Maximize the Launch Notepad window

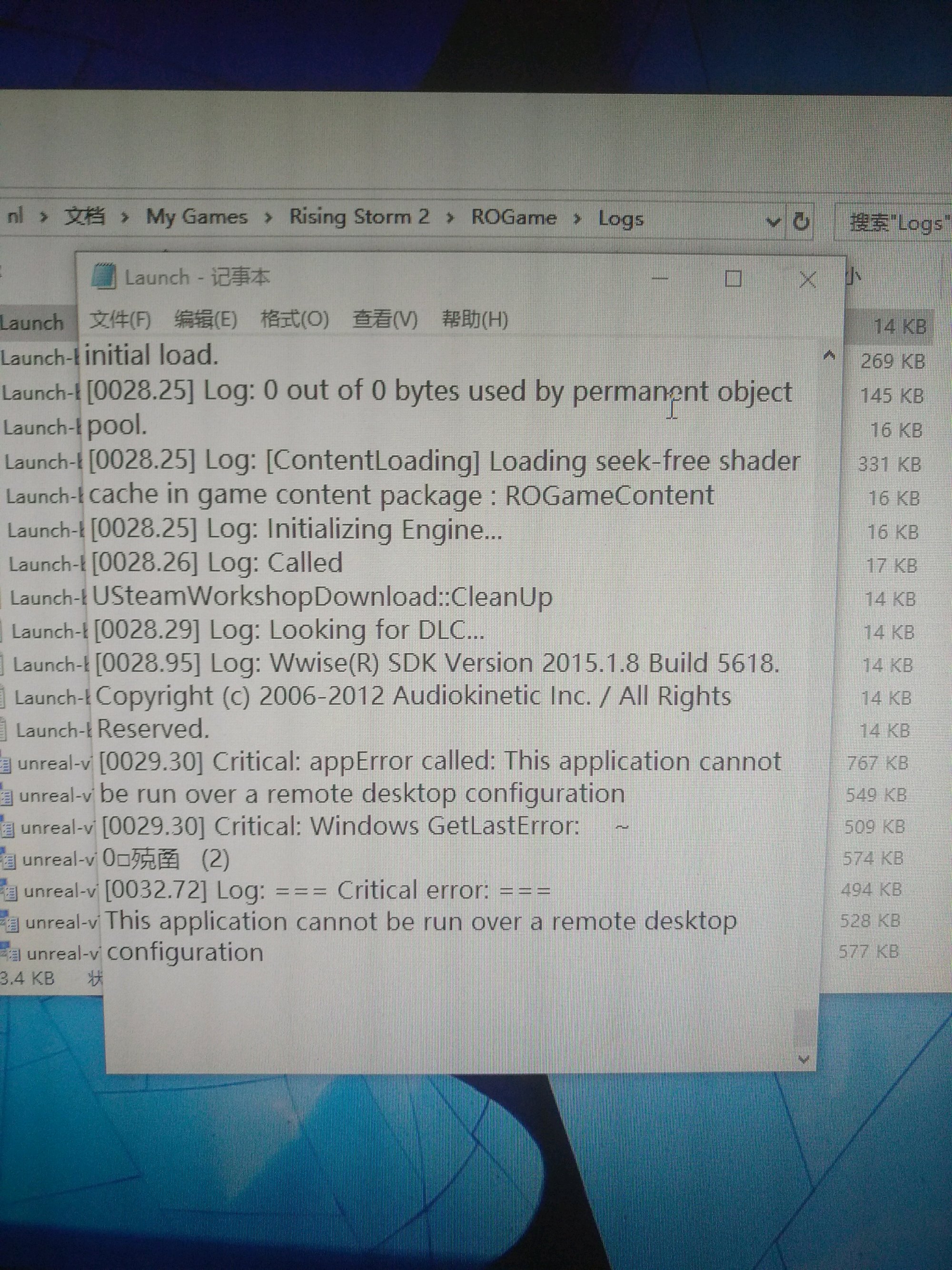click(x=733, y=279)
